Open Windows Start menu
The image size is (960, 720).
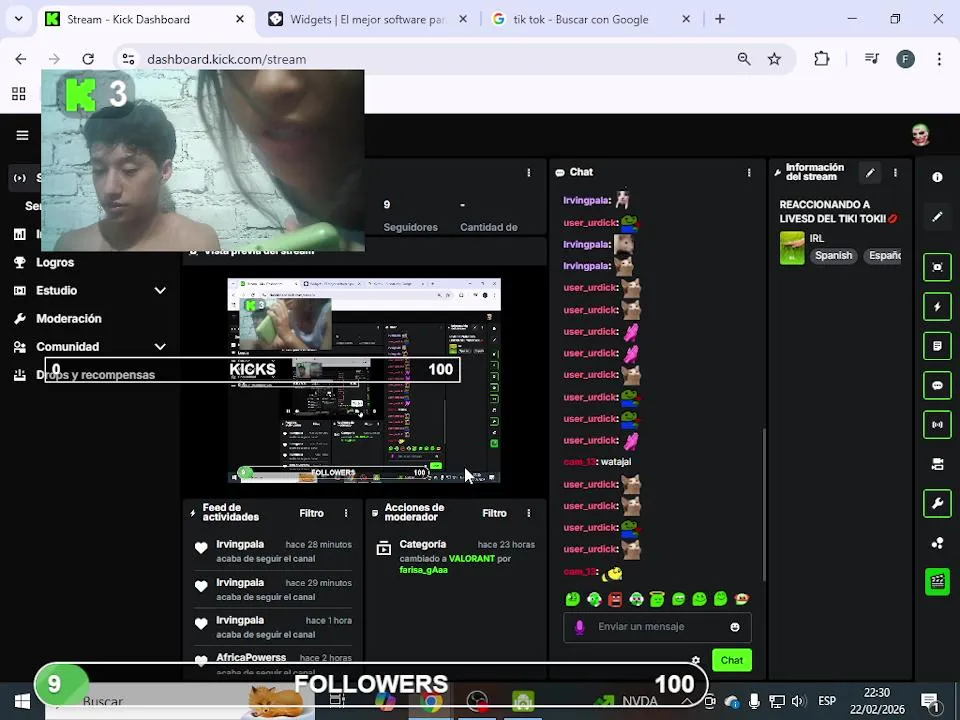click(22, 702)
